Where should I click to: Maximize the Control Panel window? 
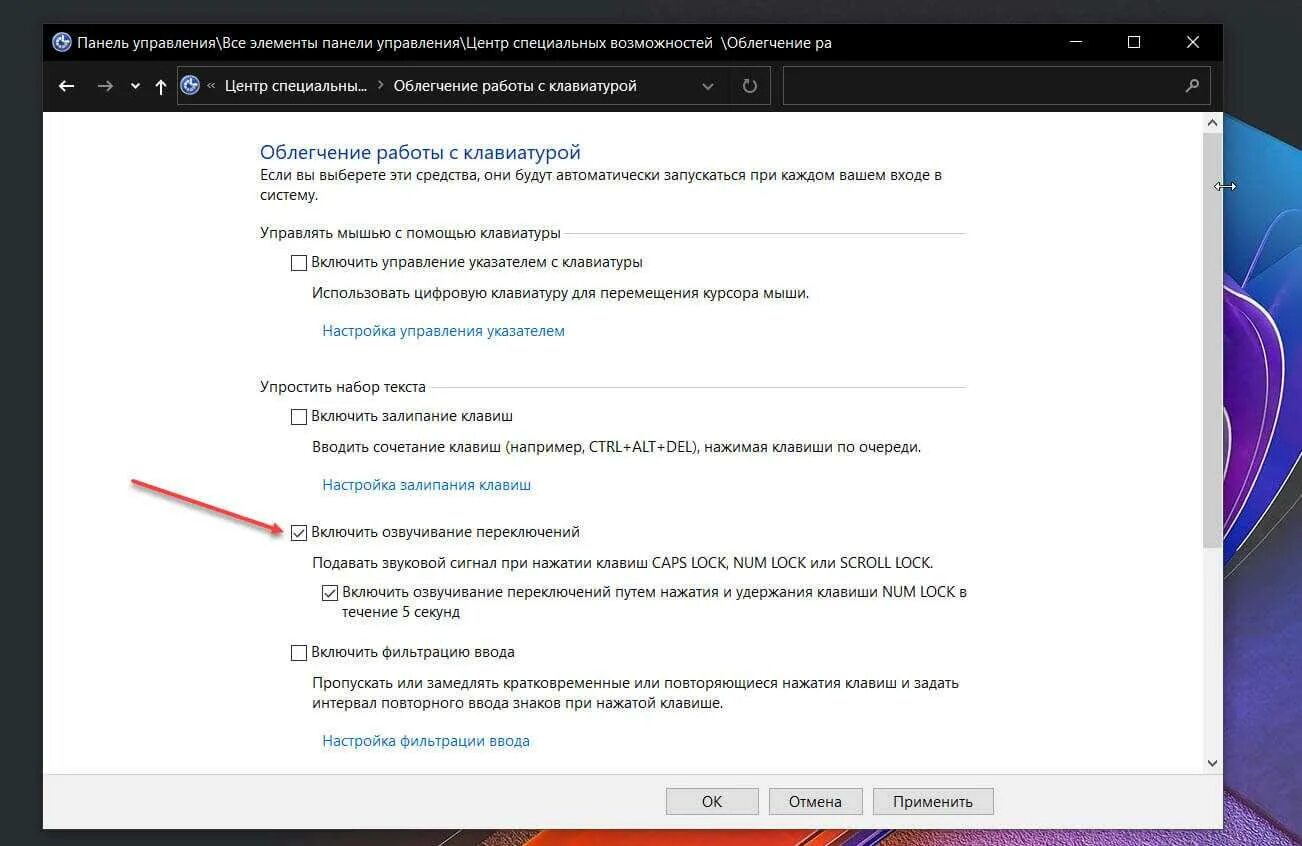(1134, 42)
